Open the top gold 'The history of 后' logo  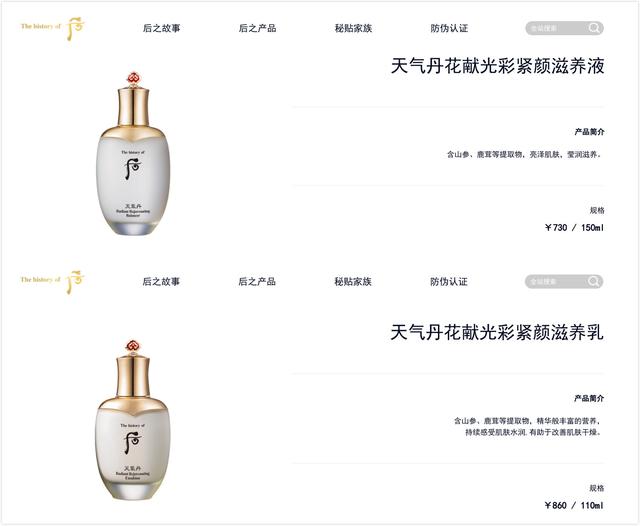(x=53, y=29)
